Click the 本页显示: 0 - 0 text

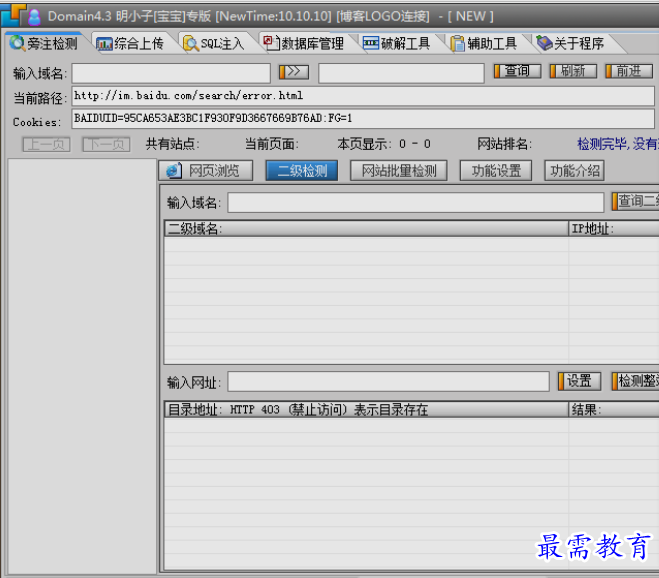(x=384, y=144)
